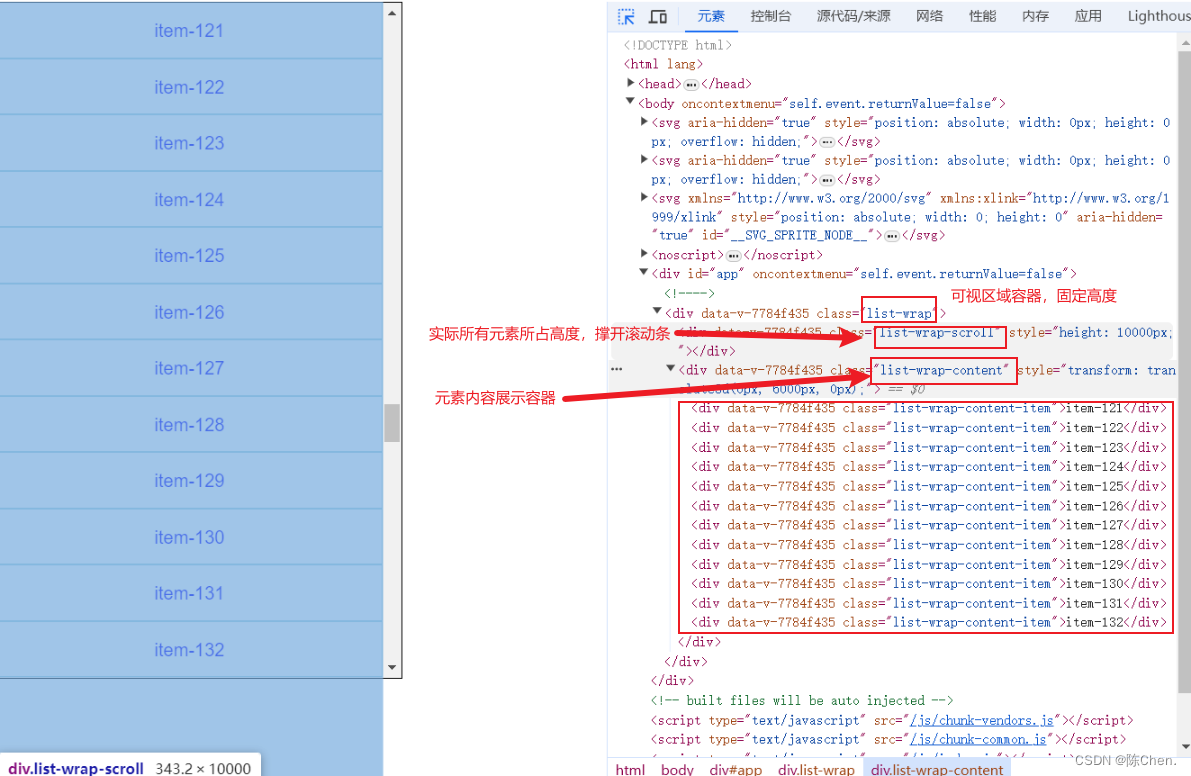Click list row item-124

191,199
